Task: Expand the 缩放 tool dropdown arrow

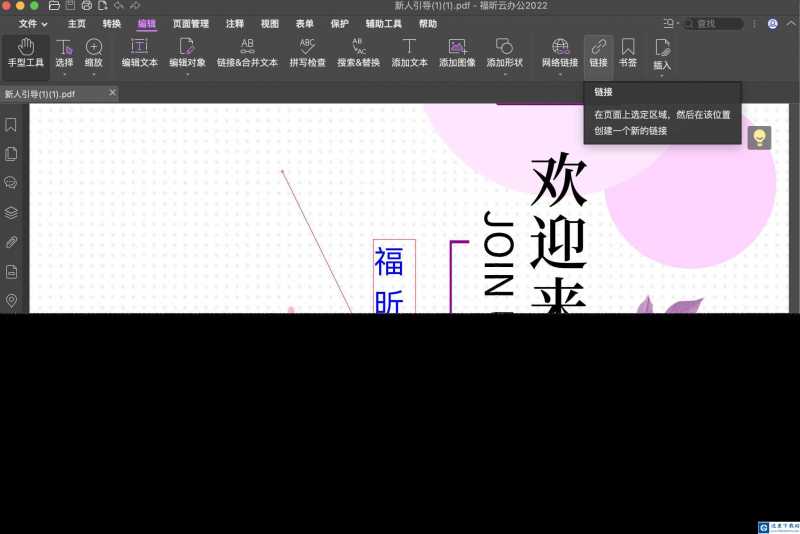Action: point(93,74)
